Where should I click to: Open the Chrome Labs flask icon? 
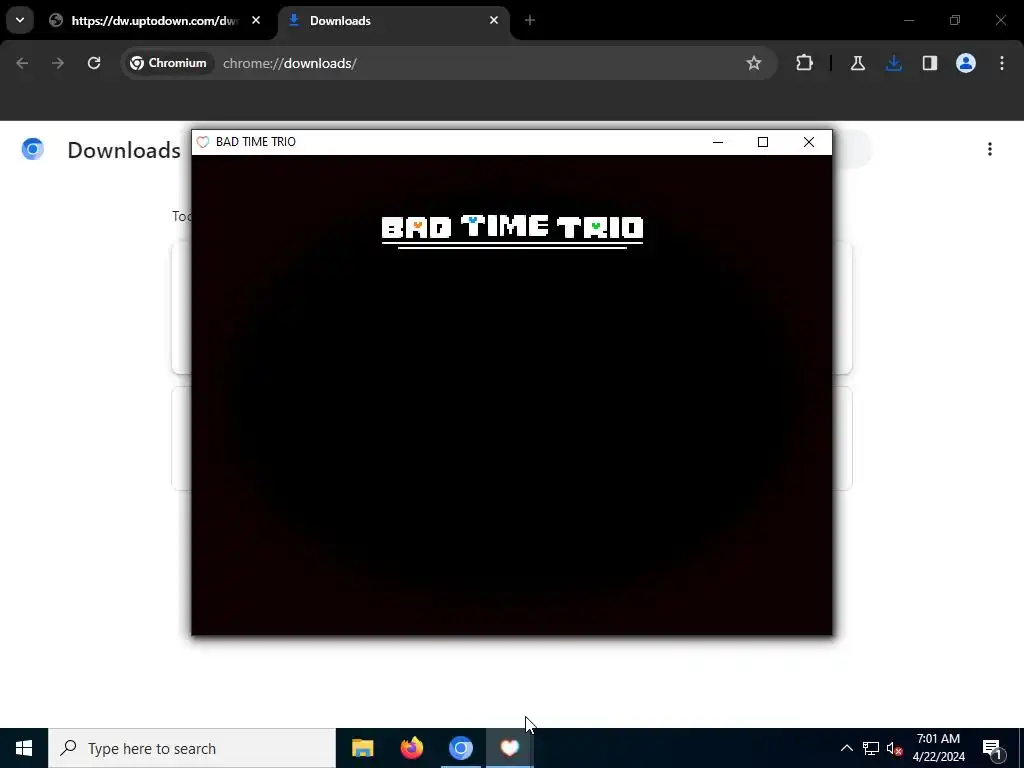click(857, 63)
